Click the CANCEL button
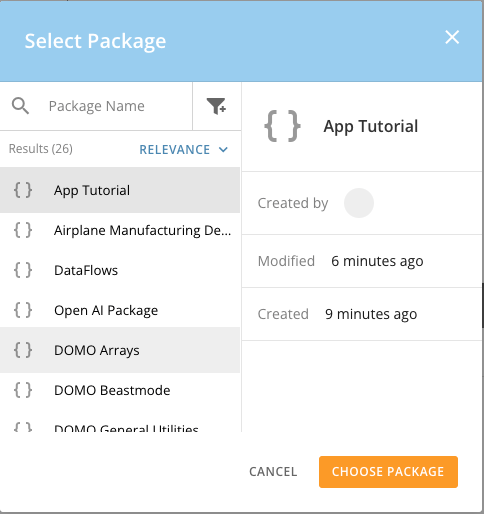Image resolution: width=484 pixels, height=514 pixels. tap(273, 472)
